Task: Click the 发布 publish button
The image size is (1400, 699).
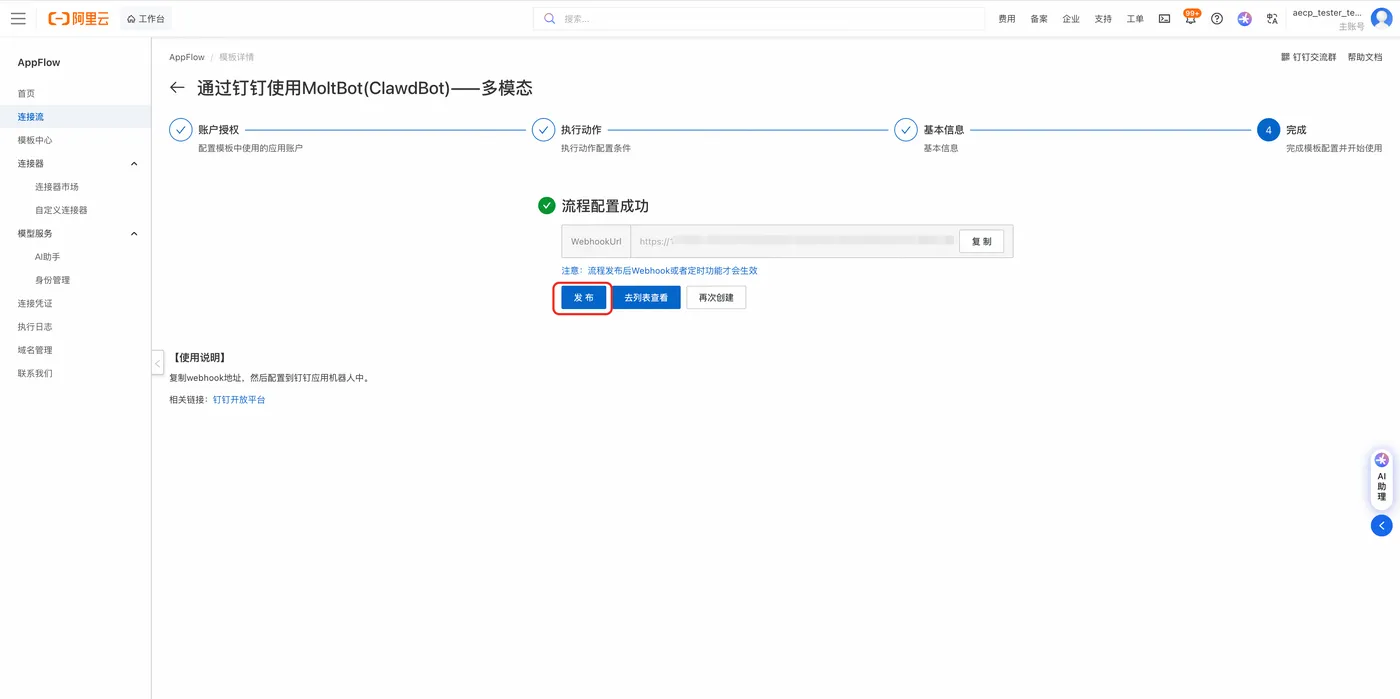Action: (x=583, y=298)
